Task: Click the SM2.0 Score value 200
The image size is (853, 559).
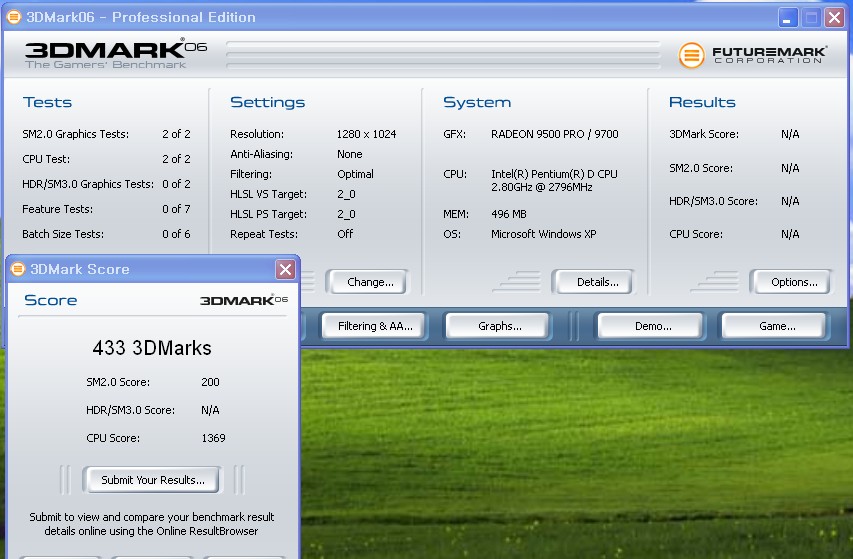Action: tap(210, 382)
